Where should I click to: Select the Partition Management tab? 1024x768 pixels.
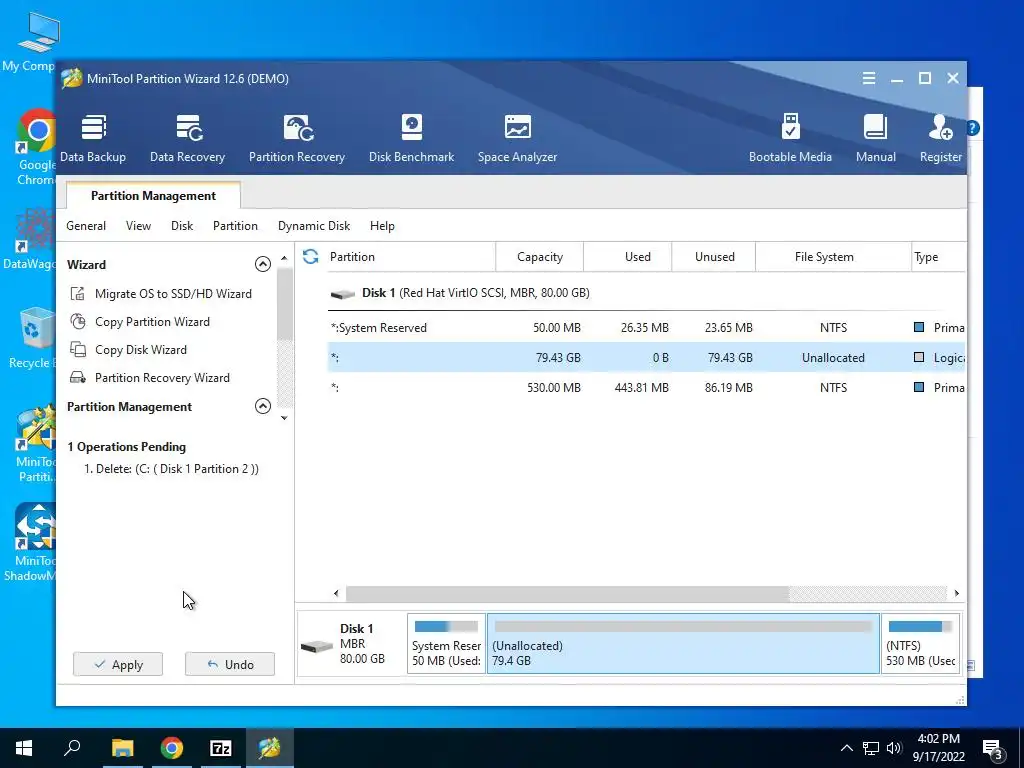point(153,195)
